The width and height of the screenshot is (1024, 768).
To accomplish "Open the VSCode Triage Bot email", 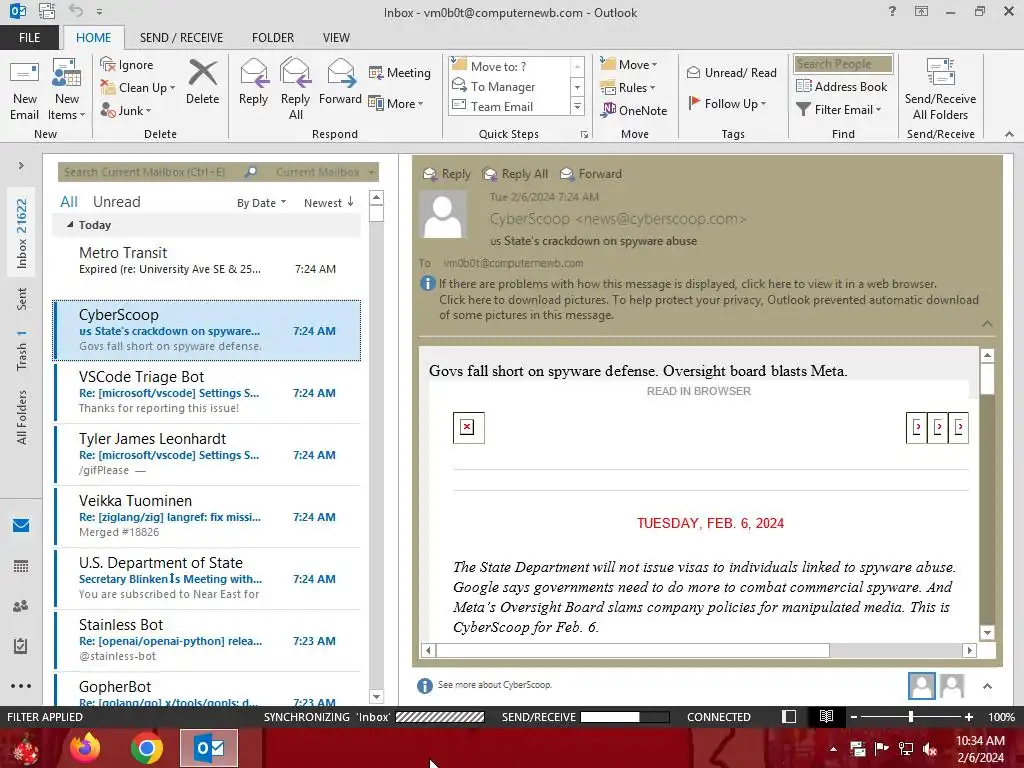I will (206, 392).
